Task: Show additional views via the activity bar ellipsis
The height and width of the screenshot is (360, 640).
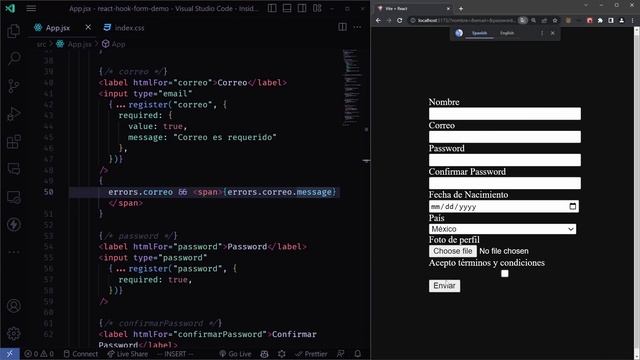Action: tap(14, 252)
